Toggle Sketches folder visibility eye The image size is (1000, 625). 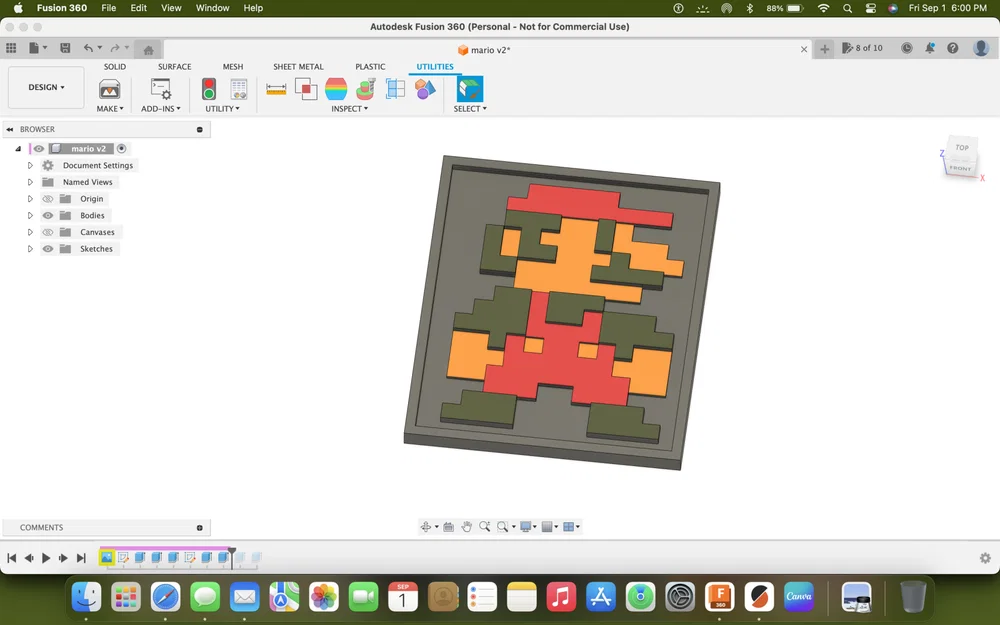click(48, 249)
